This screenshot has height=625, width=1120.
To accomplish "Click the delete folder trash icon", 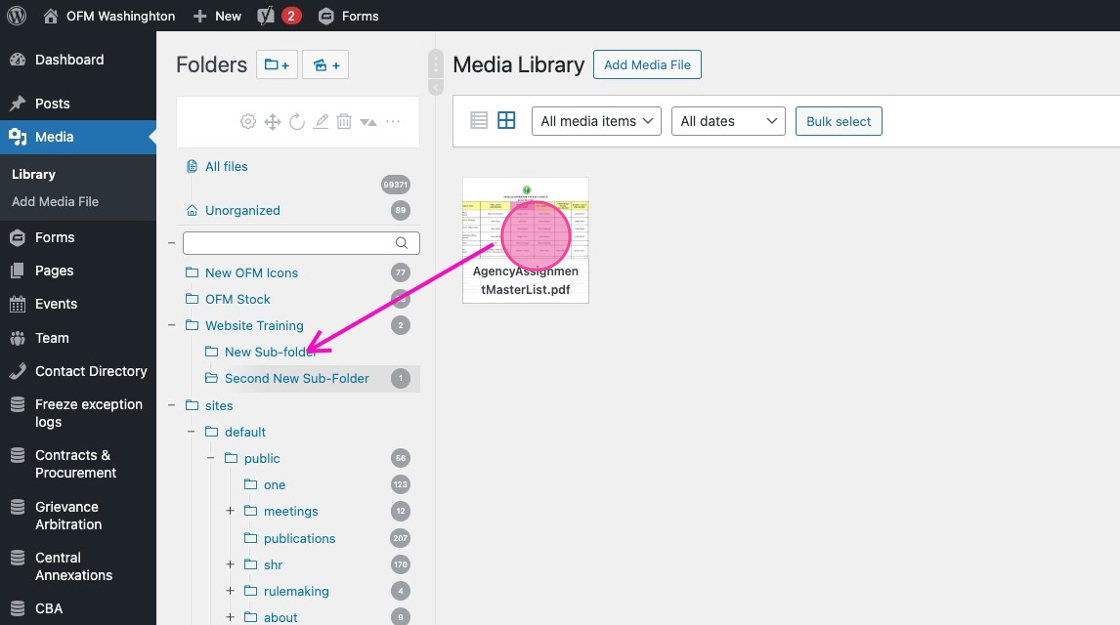I will pyautogui.click(x=344, y=121).
